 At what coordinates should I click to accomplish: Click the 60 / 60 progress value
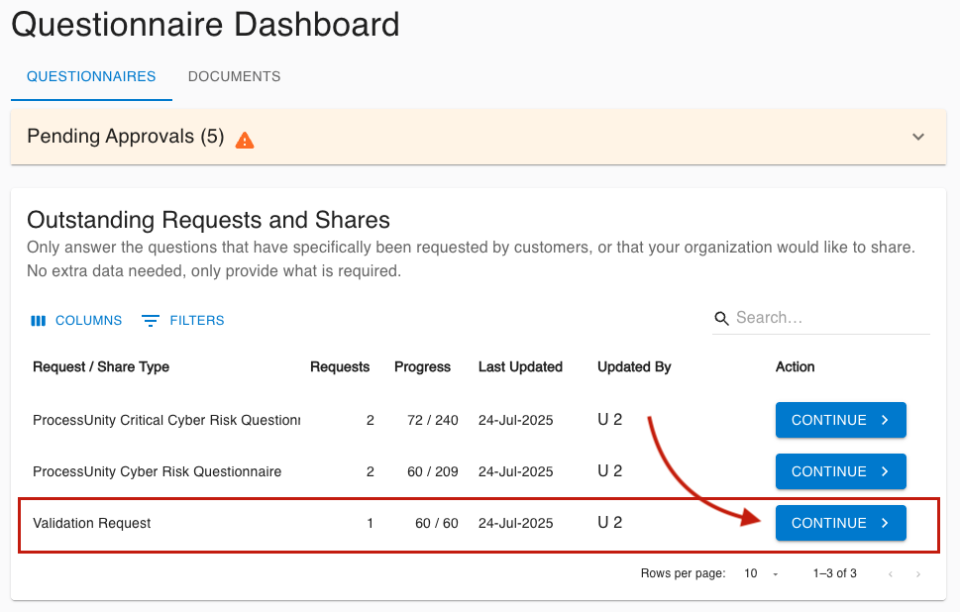coord(436,523)
